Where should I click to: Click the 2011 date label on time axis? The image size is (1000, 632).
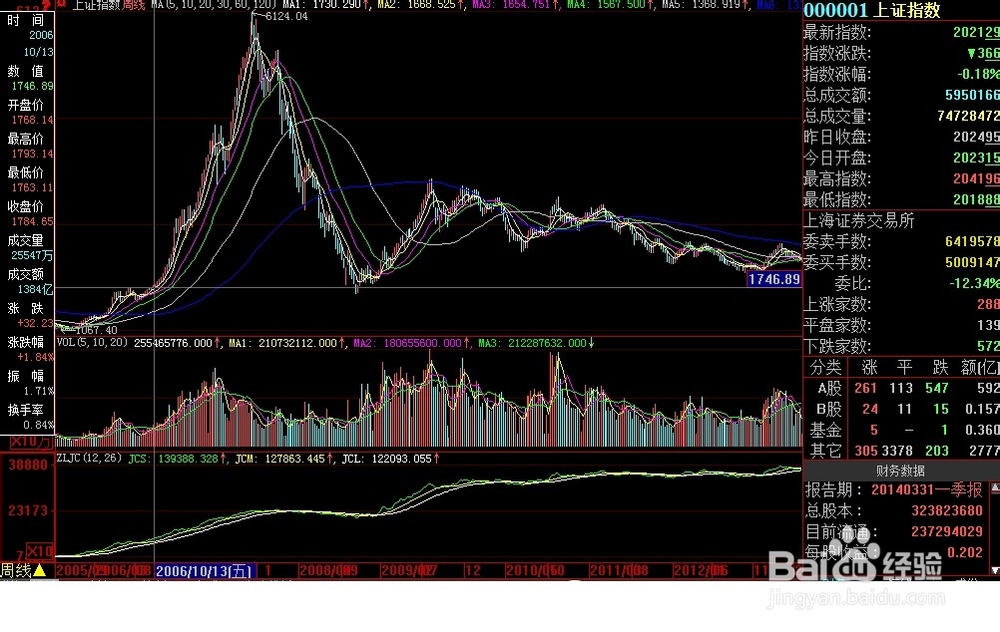[619, 571]
